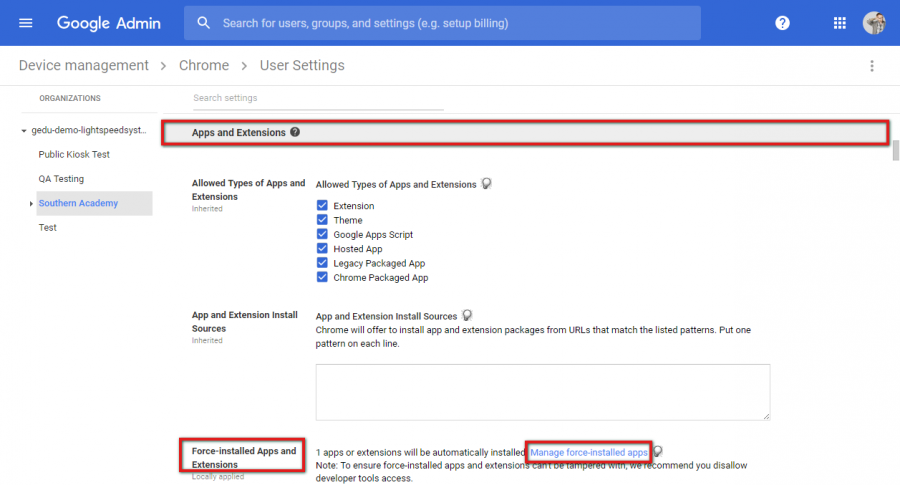The image size is (900, 485).
Task: Toggle the Google Apps Script checkbox
Action: (322, 234)
